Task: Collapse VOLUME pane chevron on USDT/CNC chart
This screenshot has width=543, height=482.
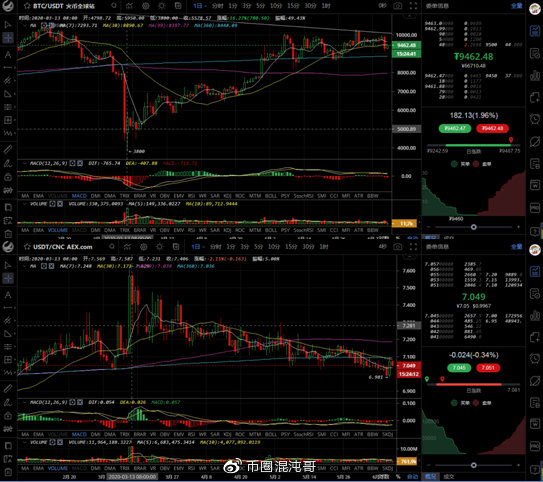Action: (x=25, y=443)
